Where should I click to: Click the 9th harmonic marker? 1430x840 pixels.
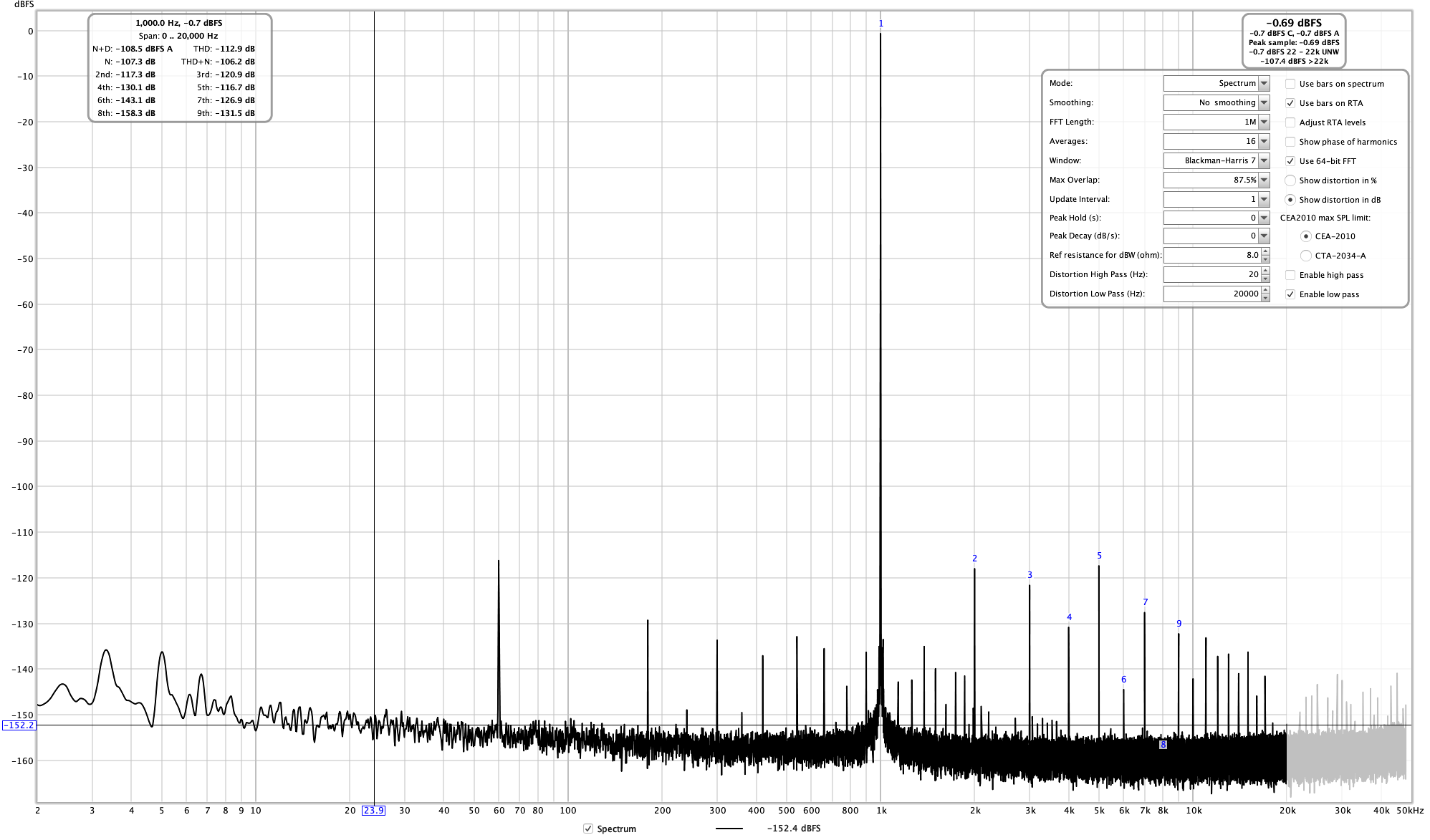click(1179, 624)
